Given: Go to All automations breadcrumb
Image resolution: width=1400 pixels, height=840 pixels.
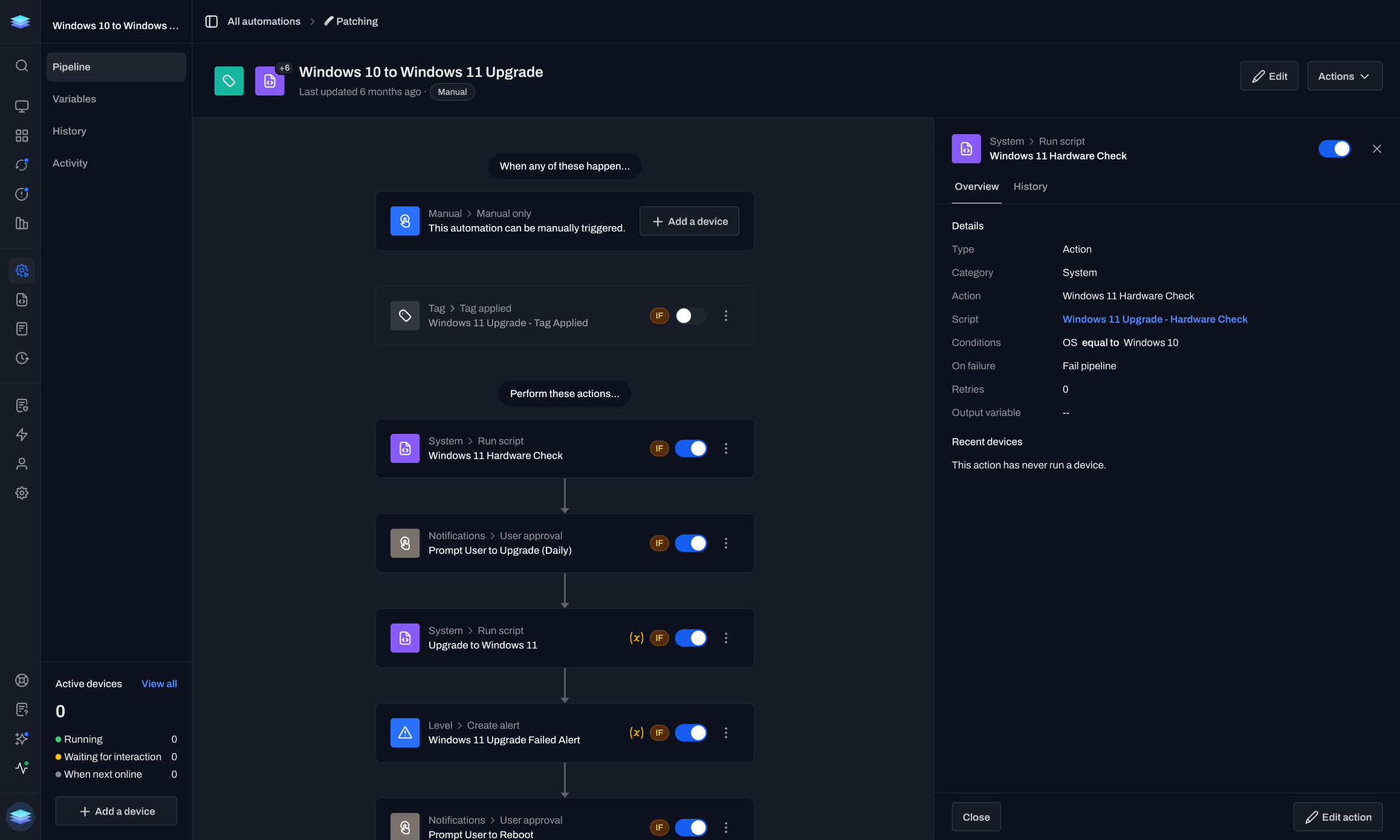Looking at the screenshot, I should coord(264,21).
